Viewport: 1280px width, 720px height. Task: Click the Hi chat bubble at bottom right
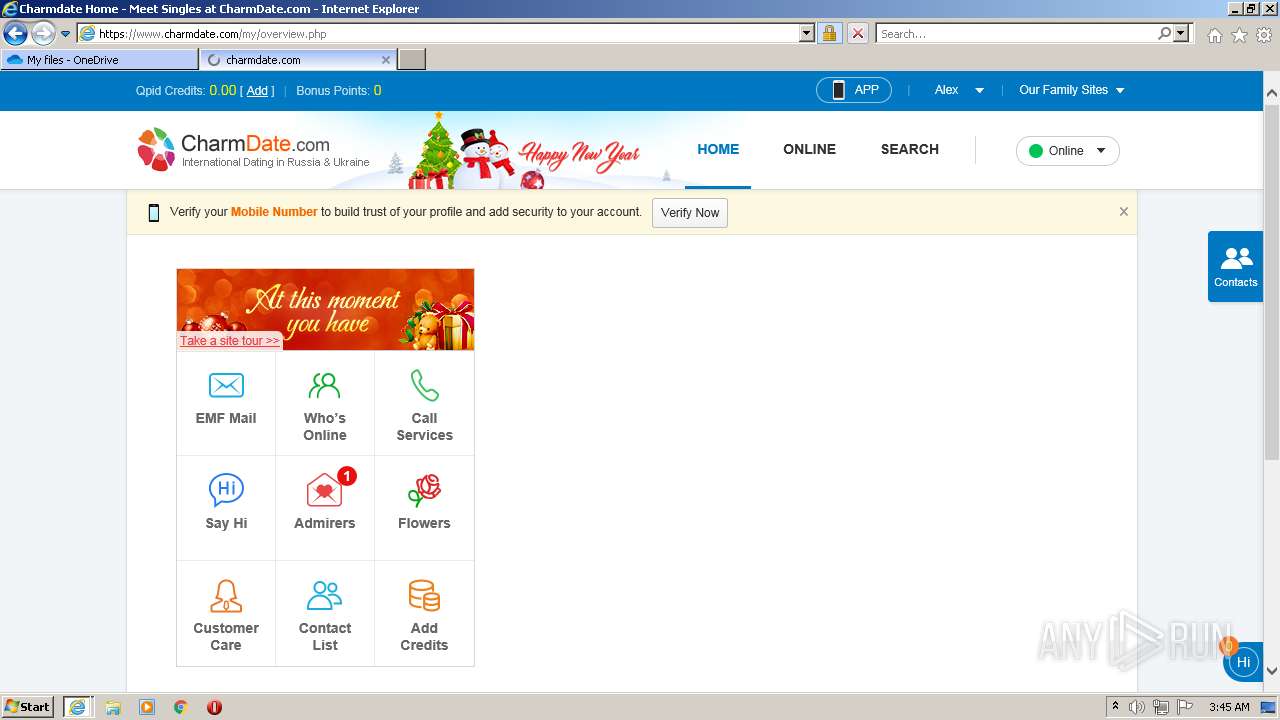click(x=1243, y=662)
